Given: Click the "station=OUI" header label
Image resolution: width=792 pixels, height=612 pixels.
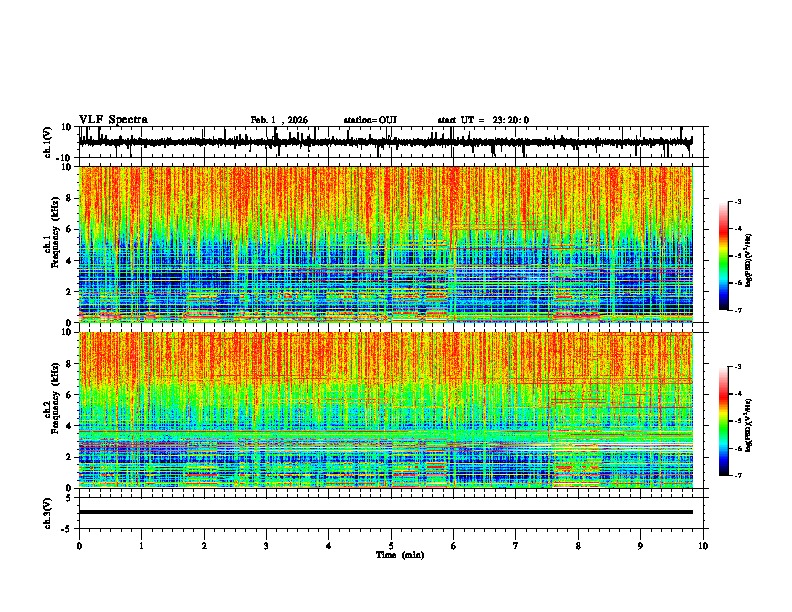Looking at the screenshot, I should click(370, 120).
